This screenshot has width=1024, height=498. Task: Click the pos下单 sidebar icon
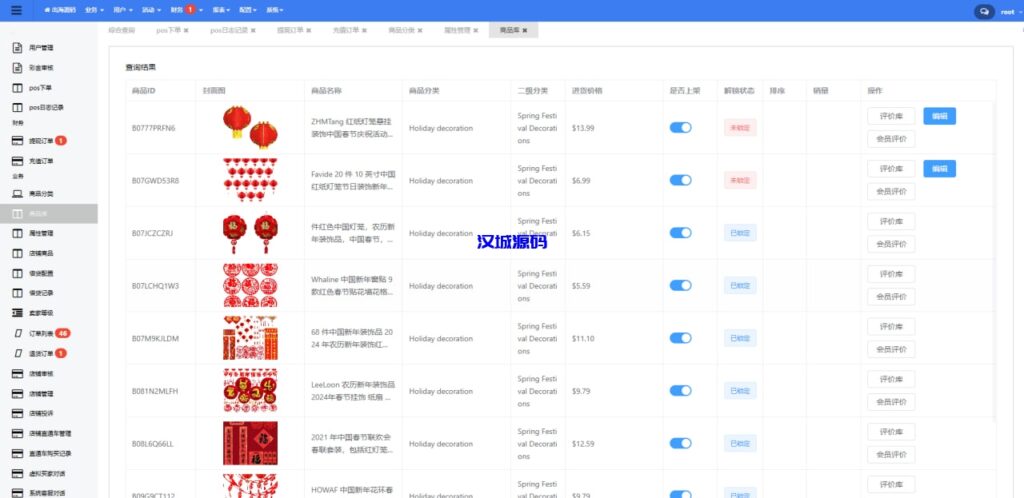pos(18,87)
